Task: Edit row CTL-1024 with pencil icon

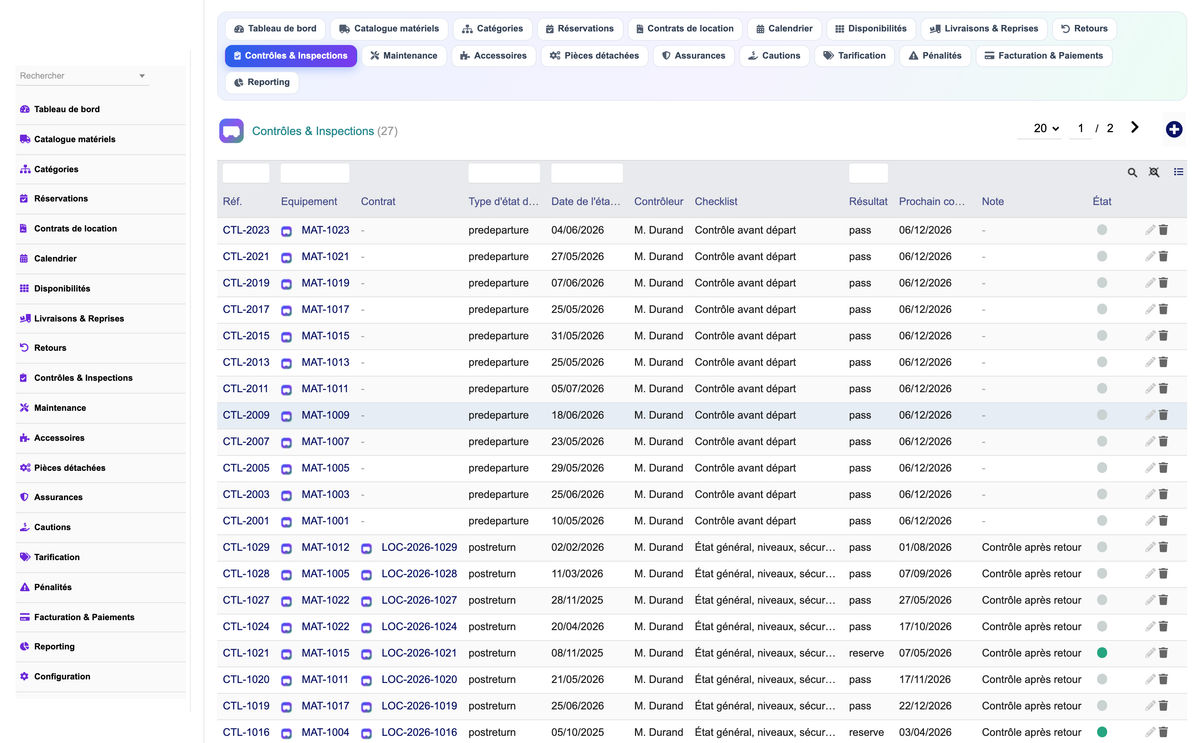Action: point(1150,627)
